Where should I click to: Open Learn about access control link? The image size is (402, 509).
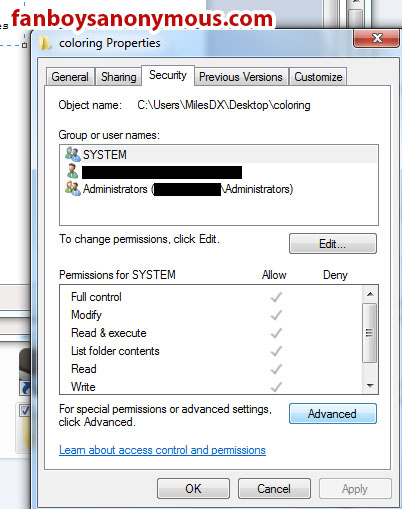(x=162, y=450)
